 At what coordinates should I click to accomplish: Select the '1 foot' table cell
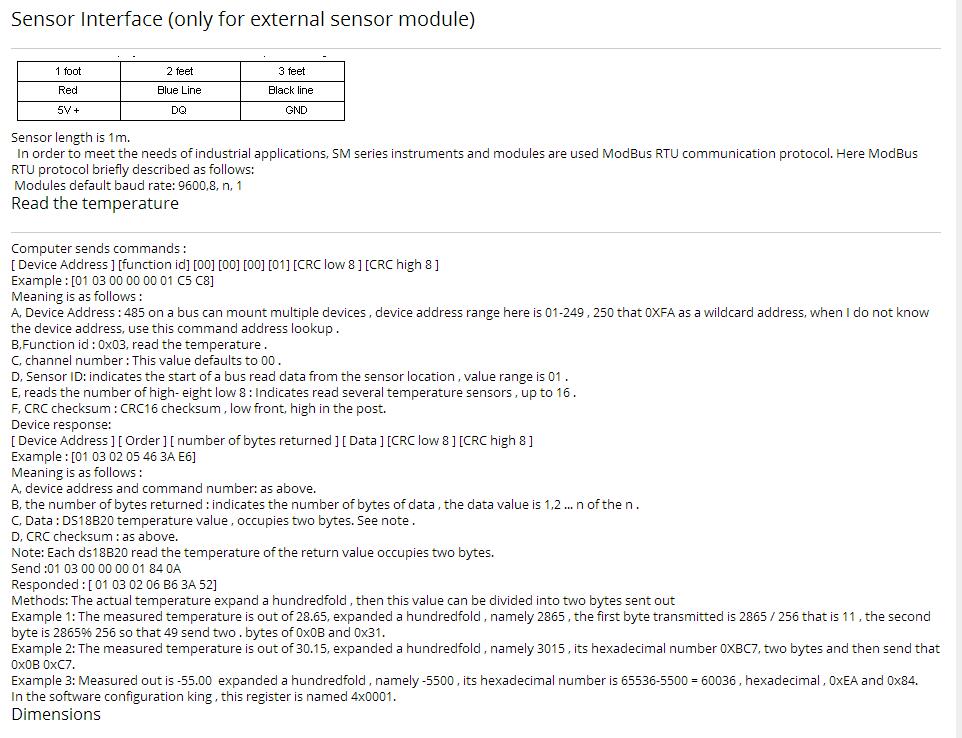69,71
